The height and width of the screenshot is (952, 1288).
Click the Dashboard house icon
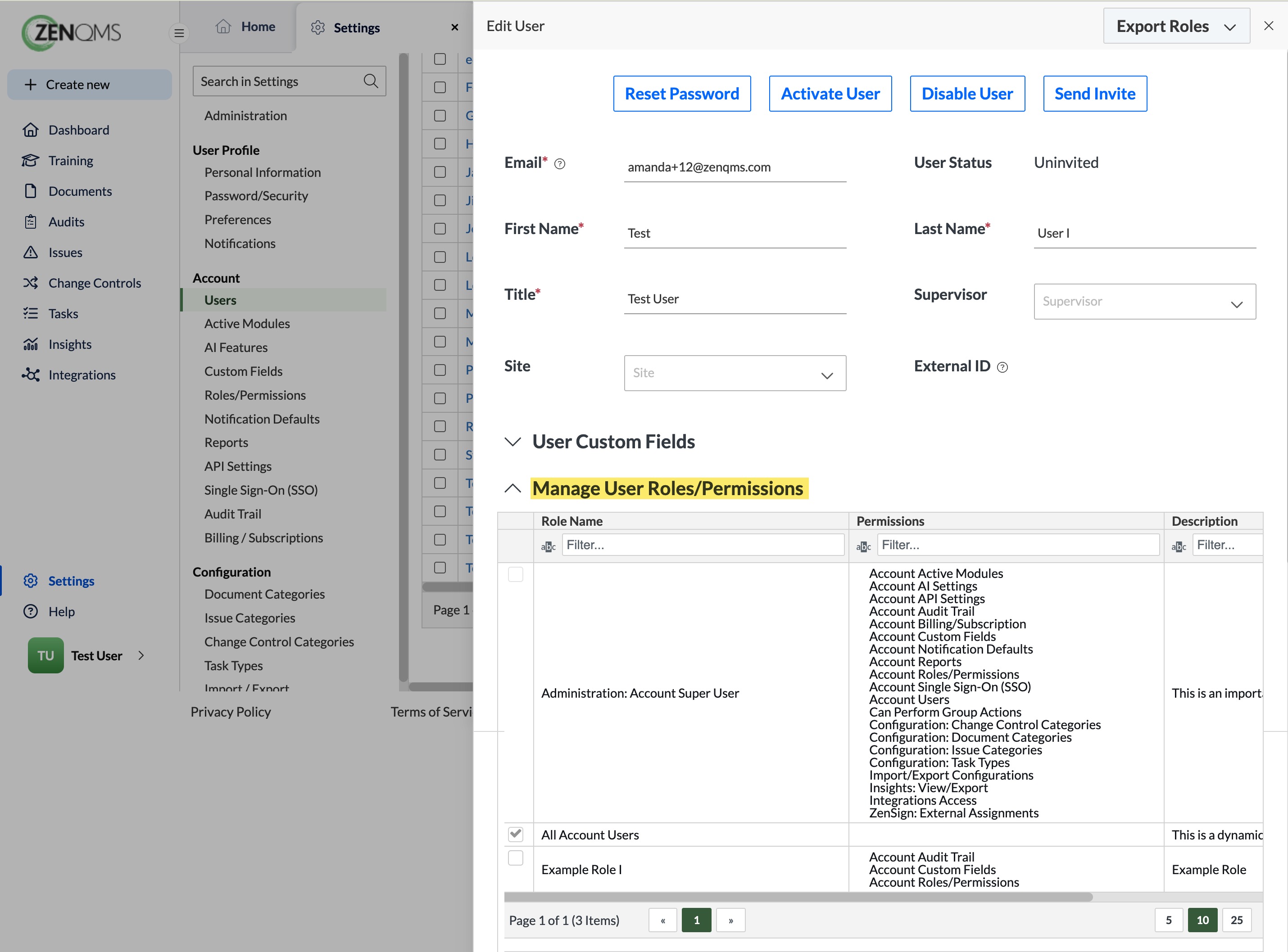tap(31, 130)
